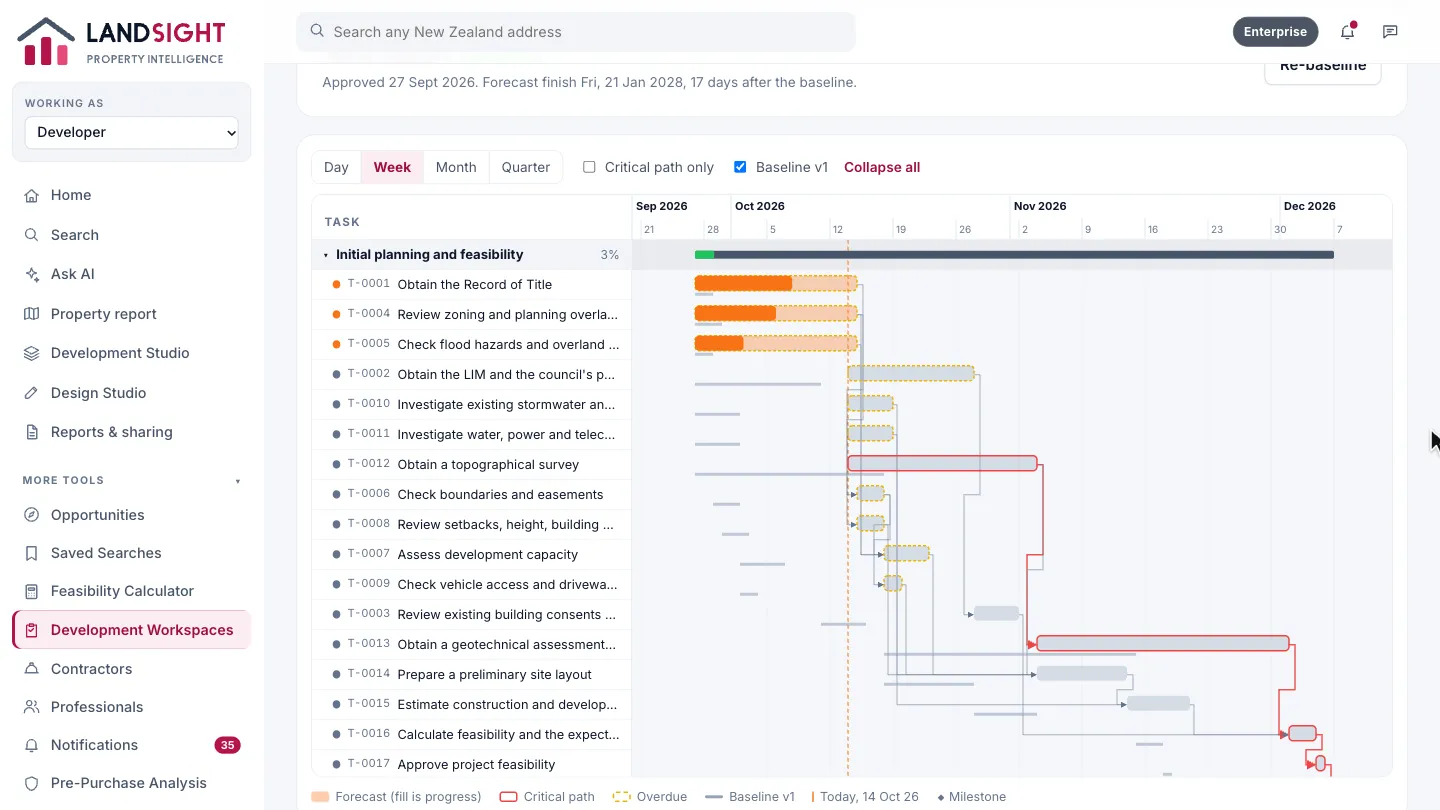1440x810 pixels.
Task: Click the Property report book icon
Action: [x=32, y=314]
